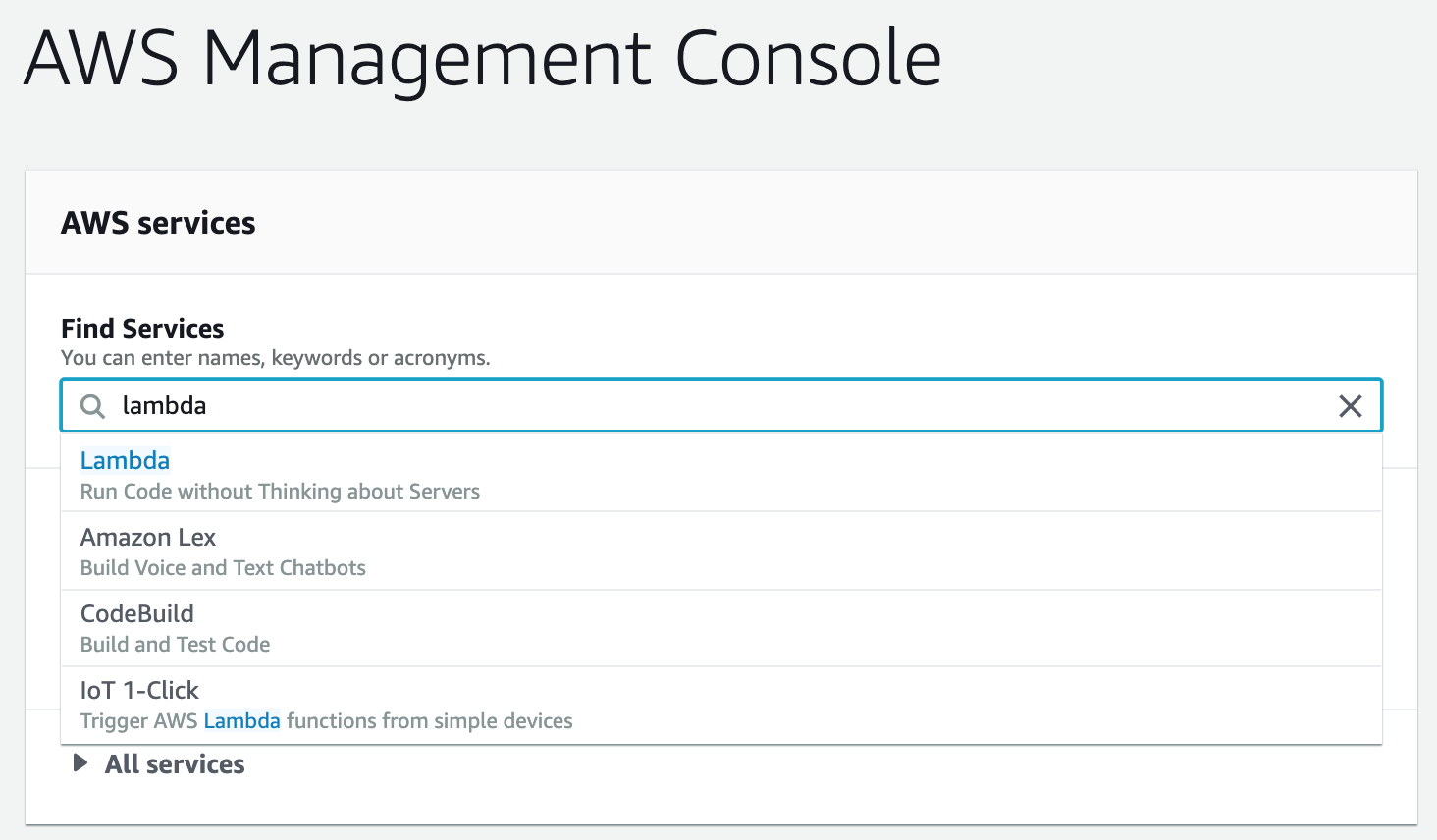Viewport: 1437px width, 840px height.
Task: Click the magnifier search icon
Action: 92,406
